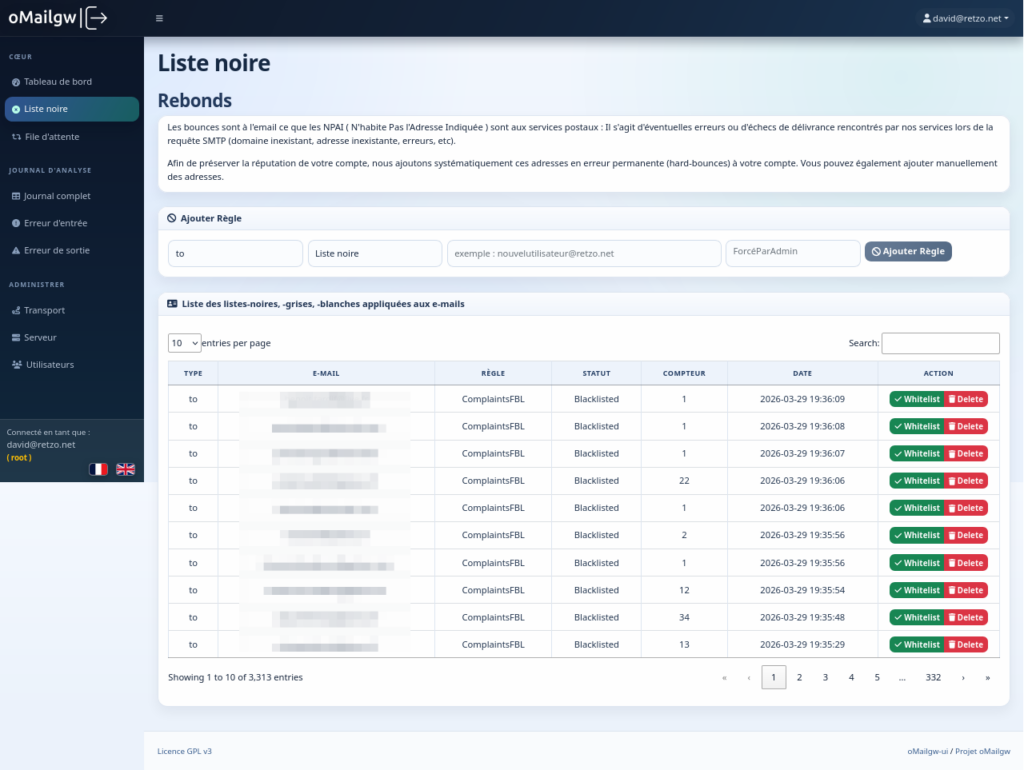Switch language with the UK flag
1024x770 pixels.
(x=126, y=469)
